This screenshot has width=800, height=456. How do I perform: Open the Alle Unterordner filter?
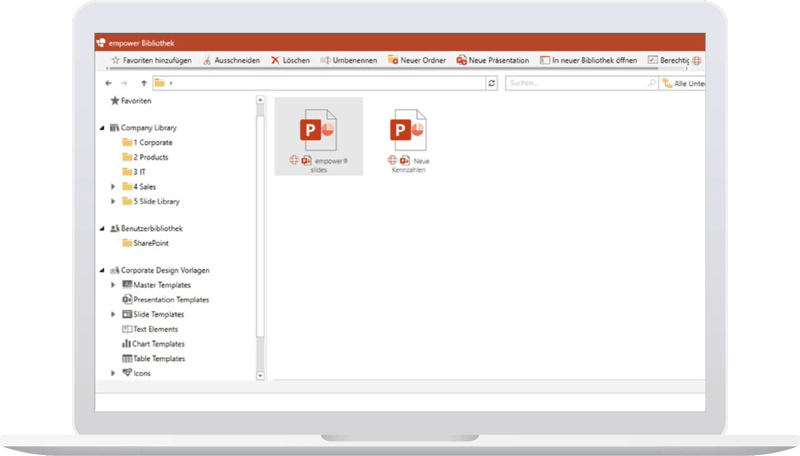click(684, 83)
